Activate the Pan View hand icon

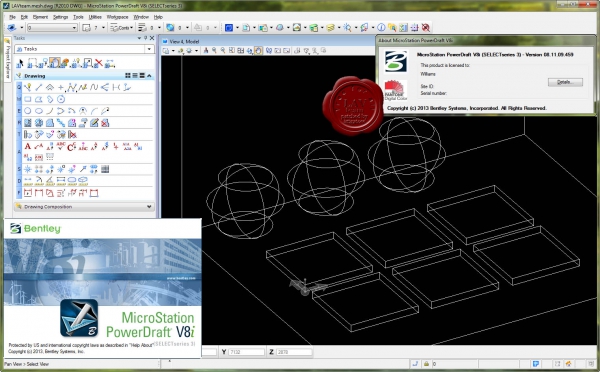(x=259, y=51)
